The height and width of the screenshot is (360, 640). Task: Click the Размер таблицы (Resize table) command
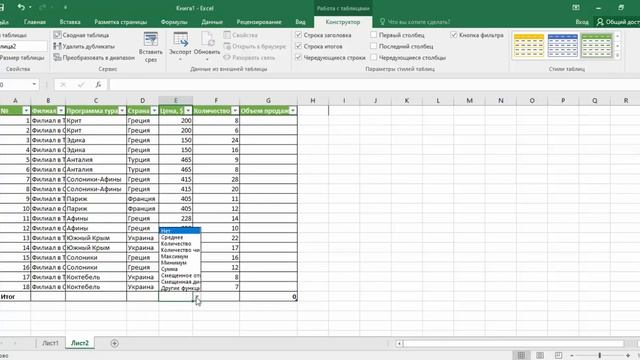tap(22, 58)
